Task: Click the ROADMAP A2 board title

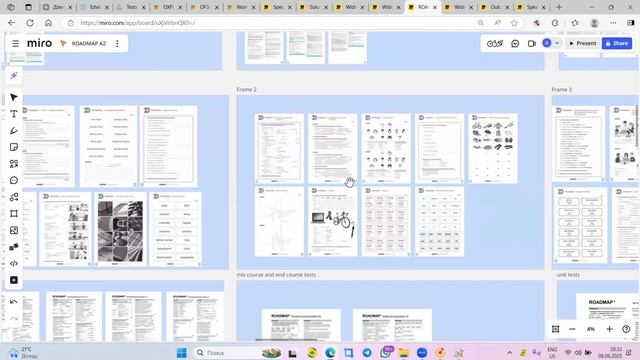Action: click(x=89, y=43)
